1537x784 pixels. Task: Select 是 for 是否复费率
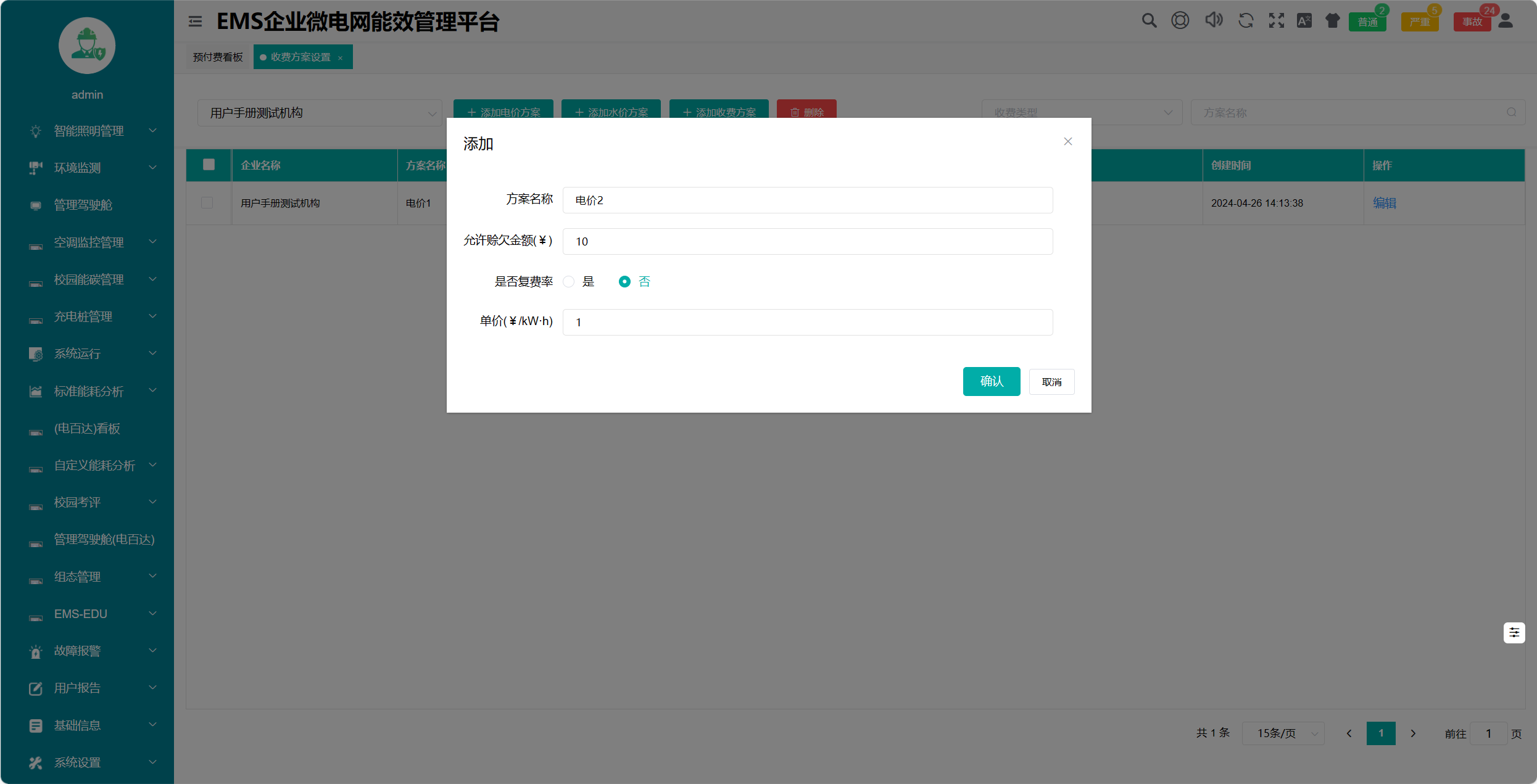click(x=569, y=282)
